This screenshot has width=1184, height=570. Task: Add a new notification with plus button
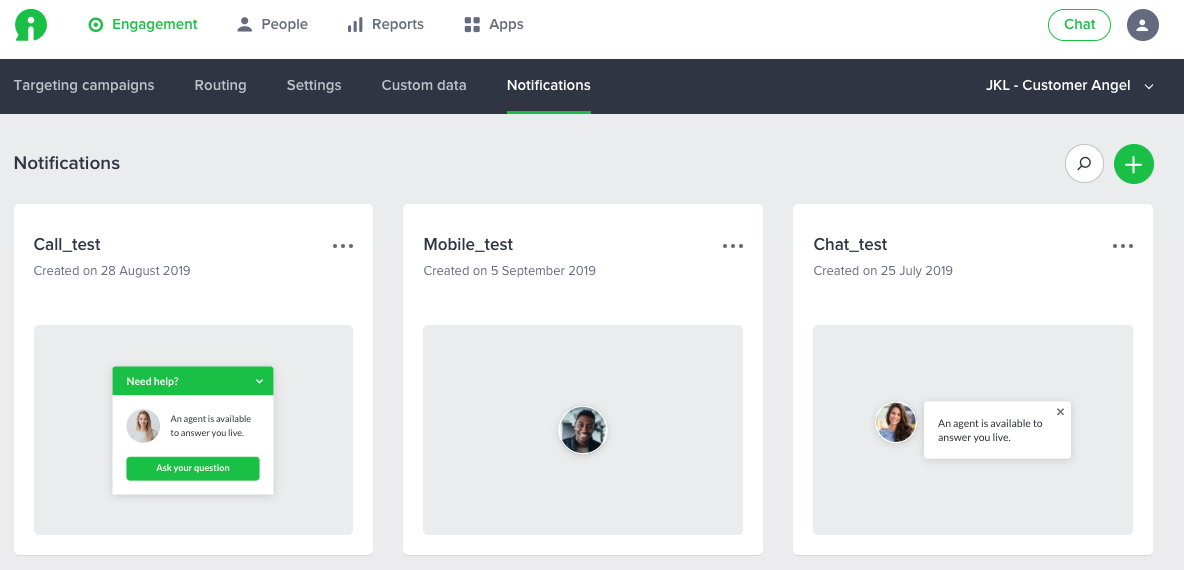pos(1133,164)
